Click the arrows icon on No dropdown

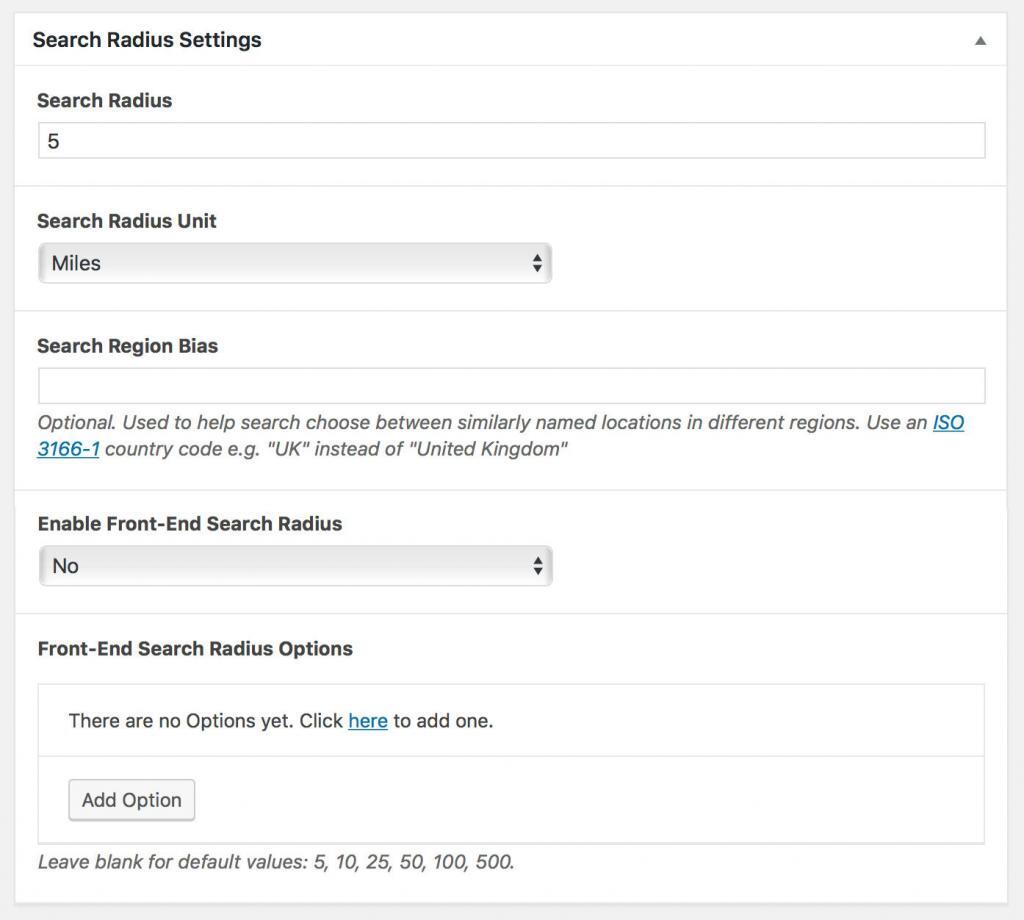click(537, 566)
